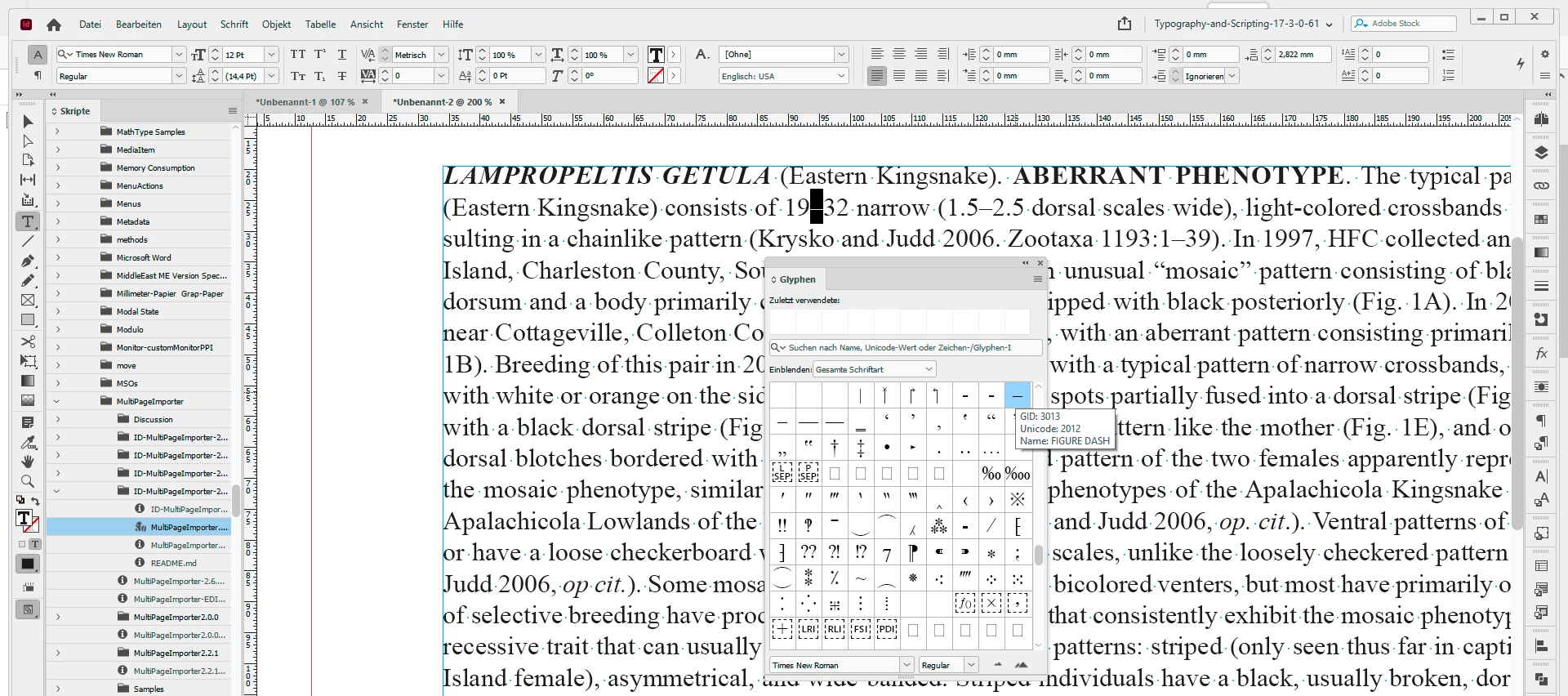1568x696 pixels.
Task: Click the InDesign Home icon
Action: click(54, 25)
